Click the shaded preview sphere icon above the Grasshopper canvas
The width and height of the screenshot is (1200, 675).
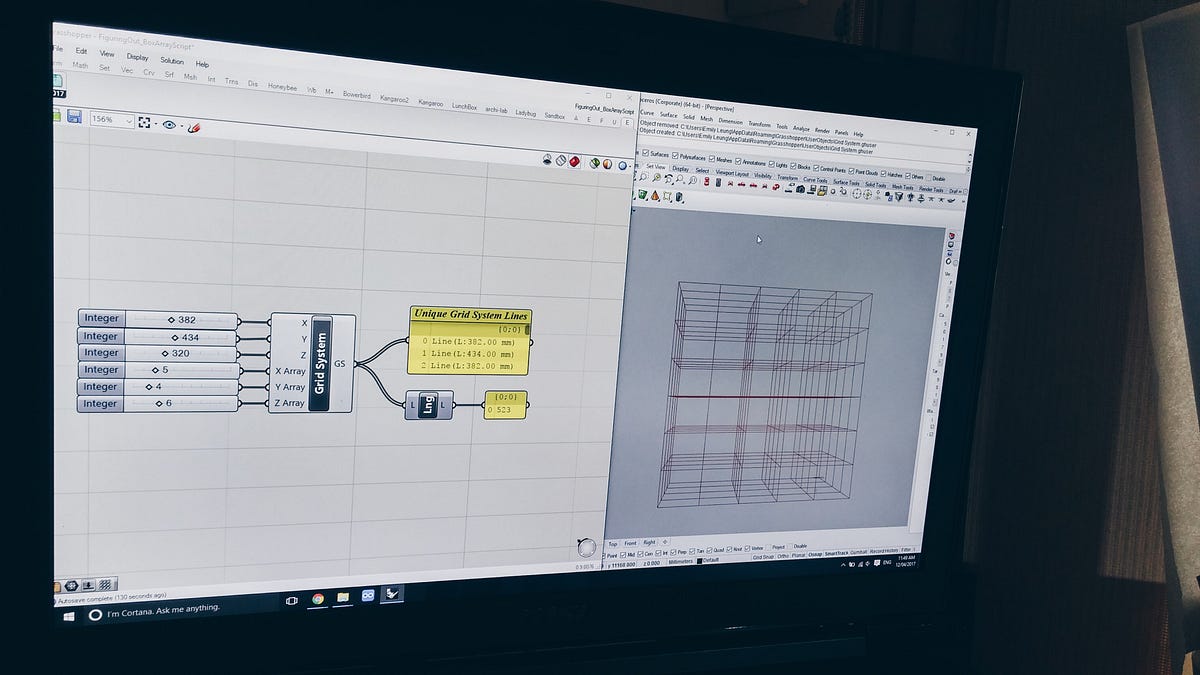(x=607, y=163)
